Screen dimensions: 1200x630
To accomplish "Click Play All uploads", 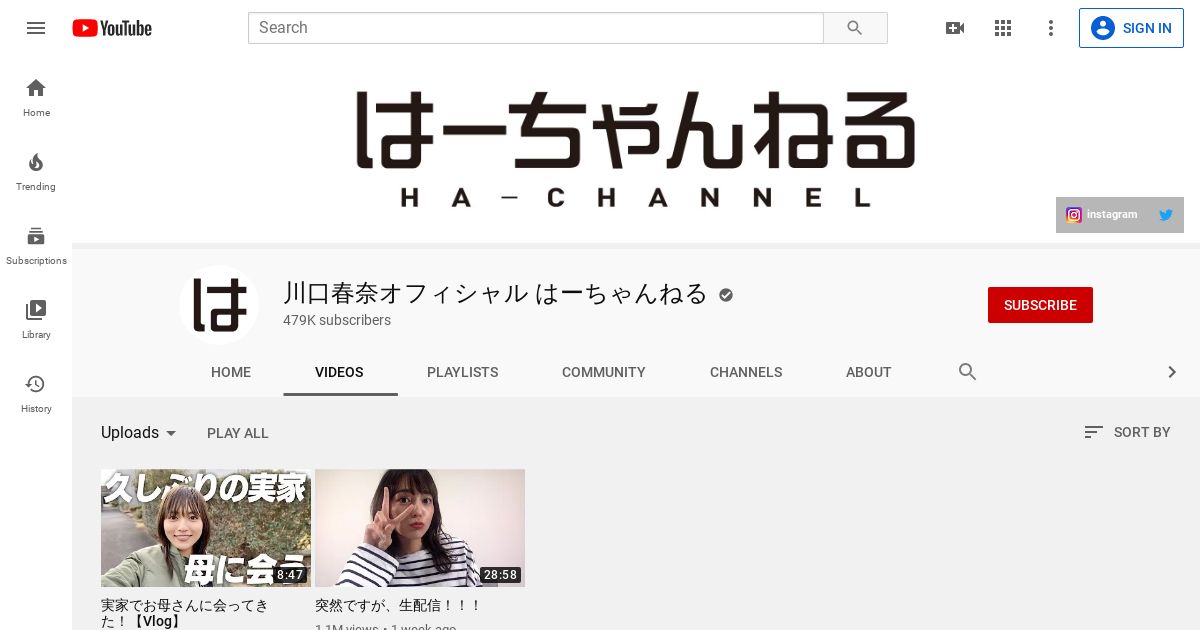I will (238, 433).
